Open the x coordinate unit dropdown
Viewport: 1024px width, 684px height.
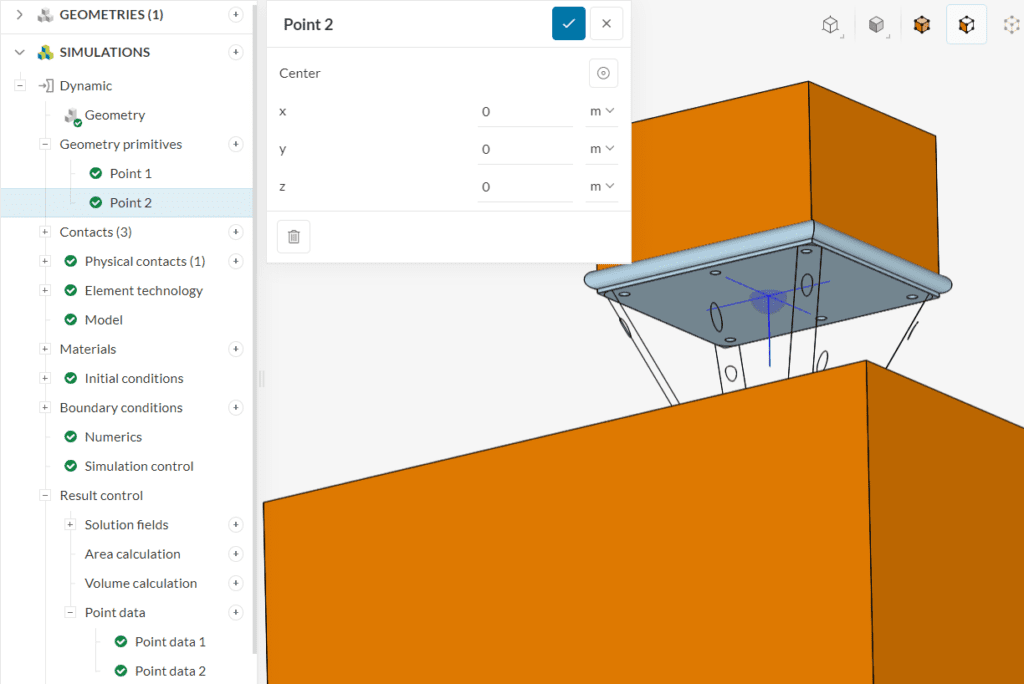point(601,111)
